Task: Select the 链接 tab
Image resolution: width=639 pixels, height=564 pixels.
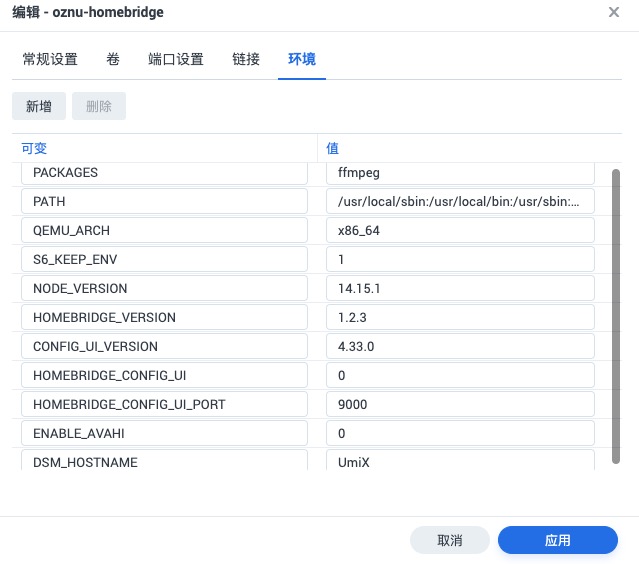Action: [246, 59]
